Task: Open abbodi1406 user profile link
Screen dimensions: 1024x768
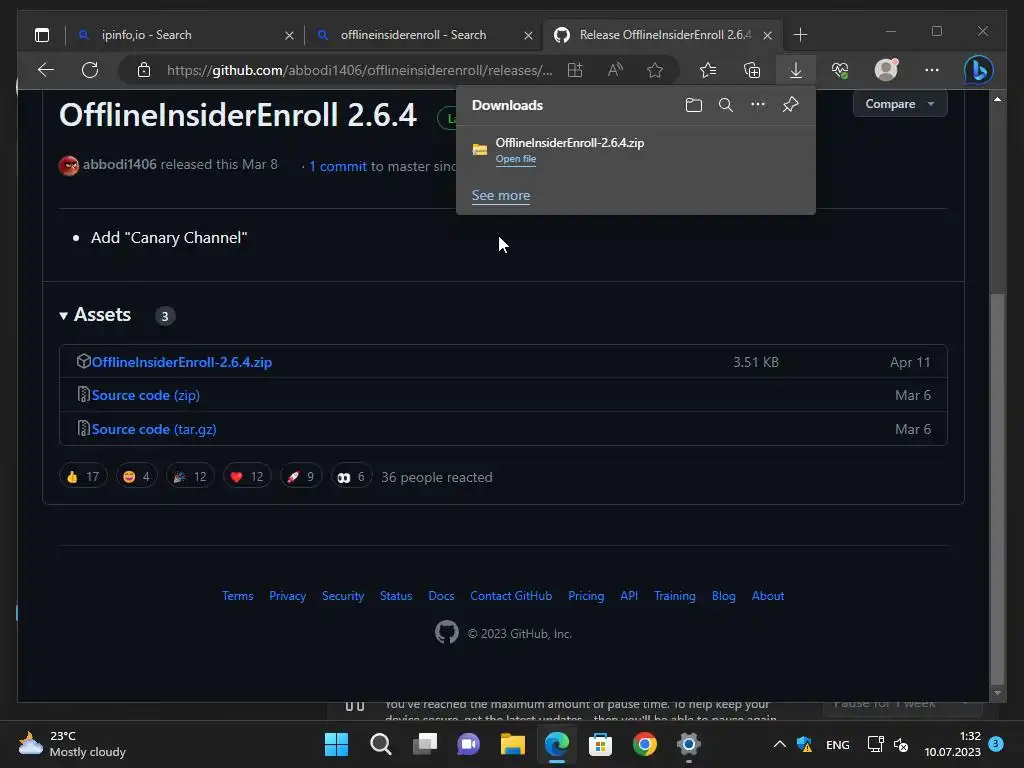Action: [120, 165]
